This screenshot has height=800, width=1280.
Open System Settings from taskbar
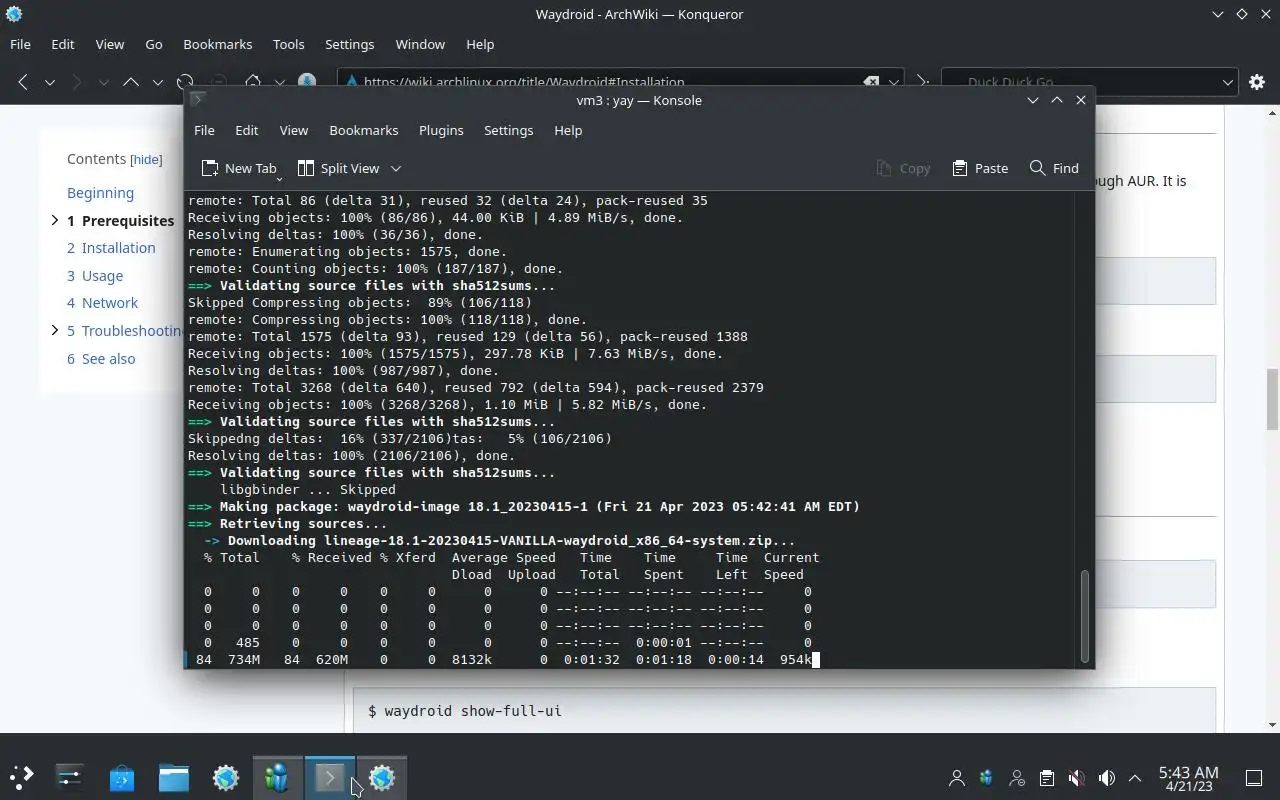tap(70, 777)
